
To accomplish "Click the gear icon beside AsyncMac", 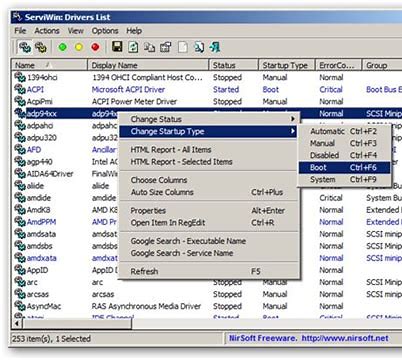I will click(x=20, y=306).
